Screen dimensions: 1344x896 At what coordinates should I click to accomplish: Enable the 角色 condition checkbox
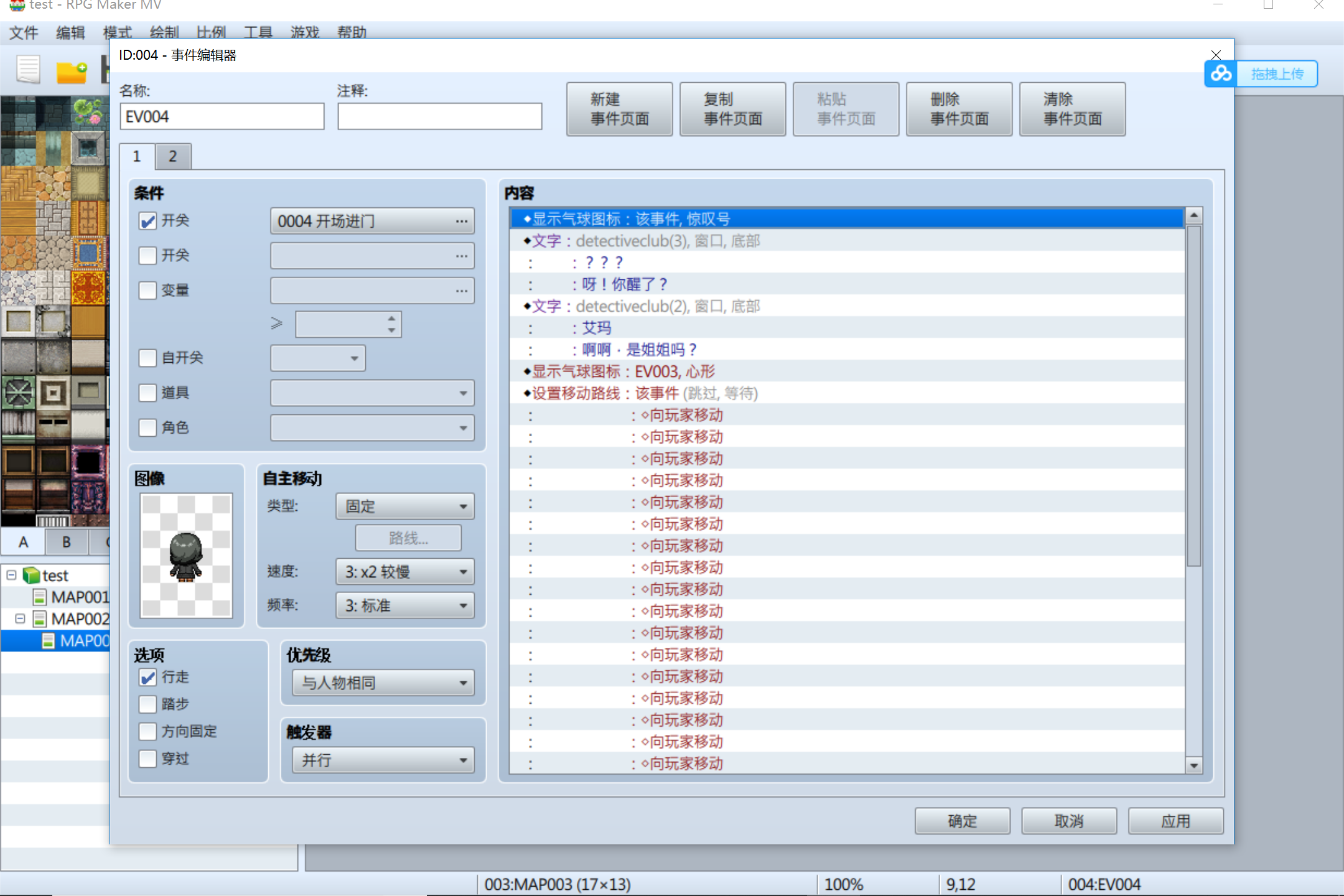point(147,427)
